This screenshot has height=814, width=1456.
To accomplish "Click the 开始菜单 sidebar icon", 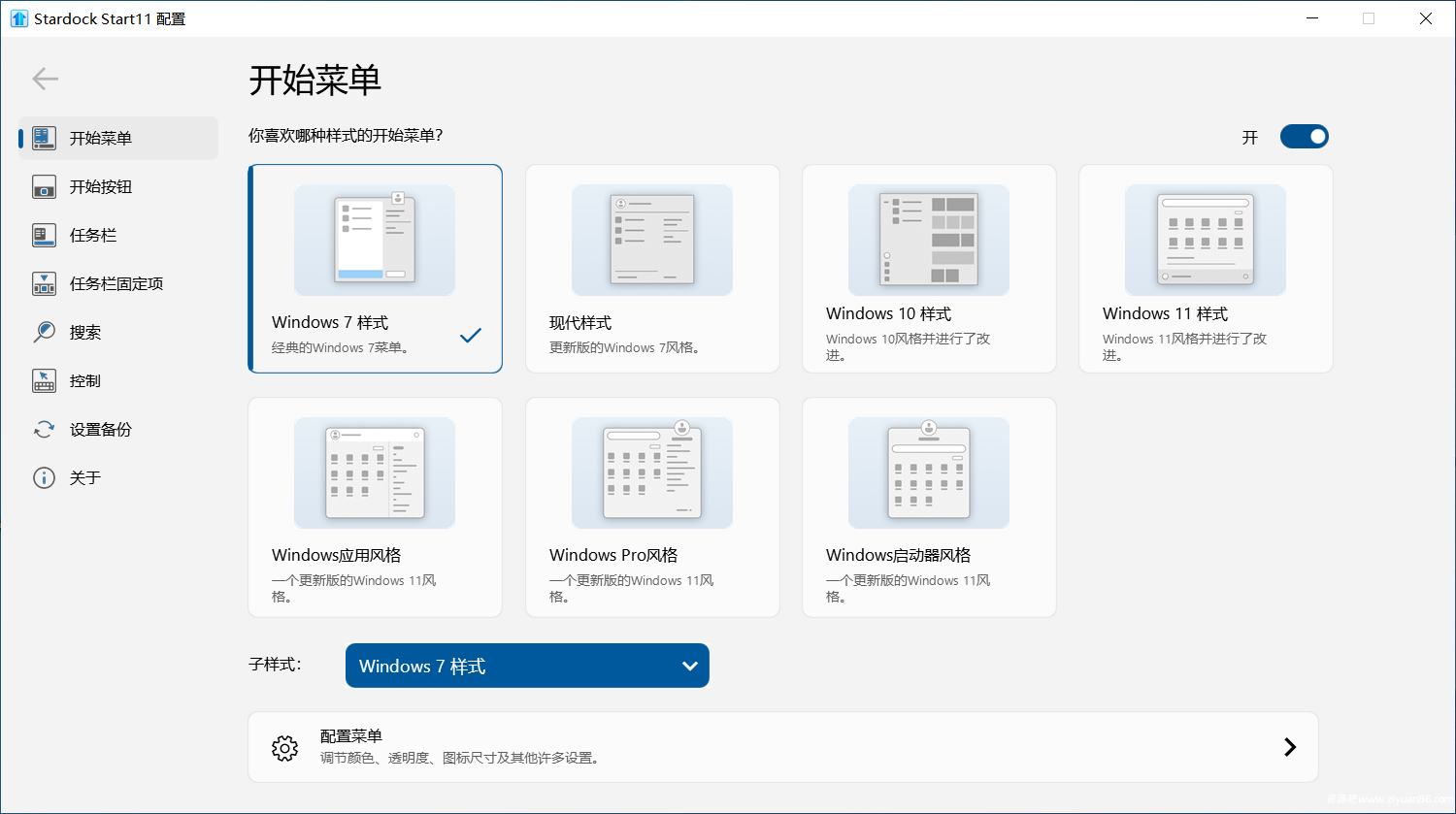I will (x=44, y=138).
